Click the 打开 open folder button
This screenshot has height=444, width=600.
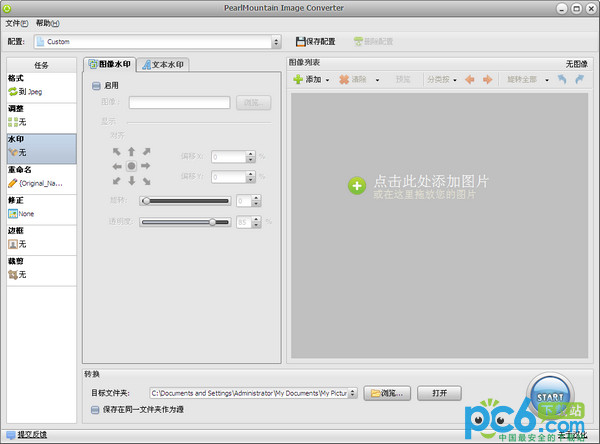pyautogui.click(x=439, y=393)
